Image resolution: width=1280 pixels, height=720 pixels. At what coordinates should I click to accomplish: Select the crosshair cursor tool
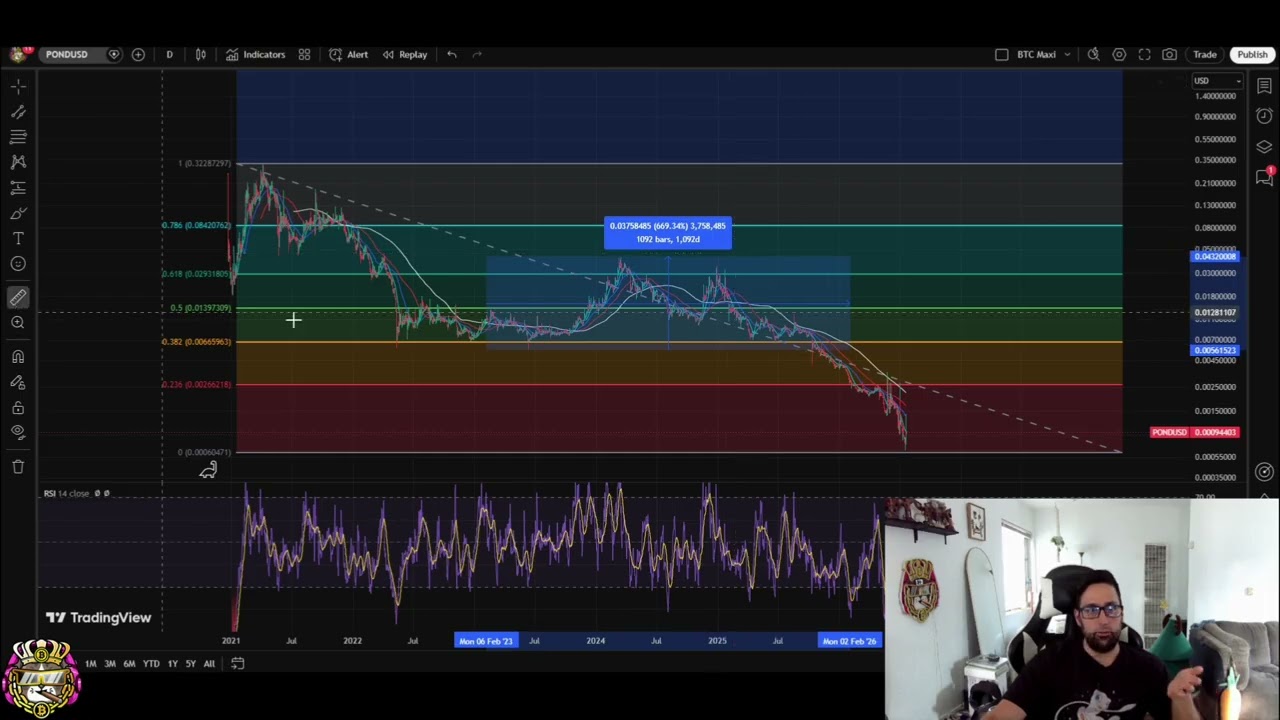[x=18, y=86]
